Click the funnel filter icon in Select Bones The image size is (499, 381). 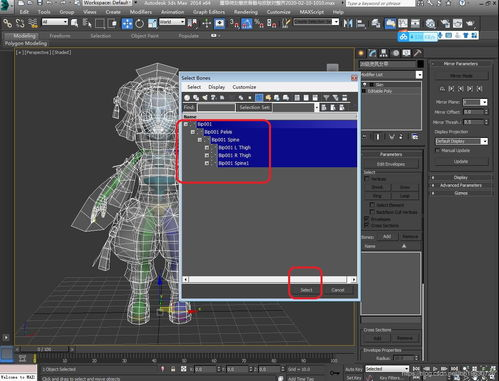326,98
